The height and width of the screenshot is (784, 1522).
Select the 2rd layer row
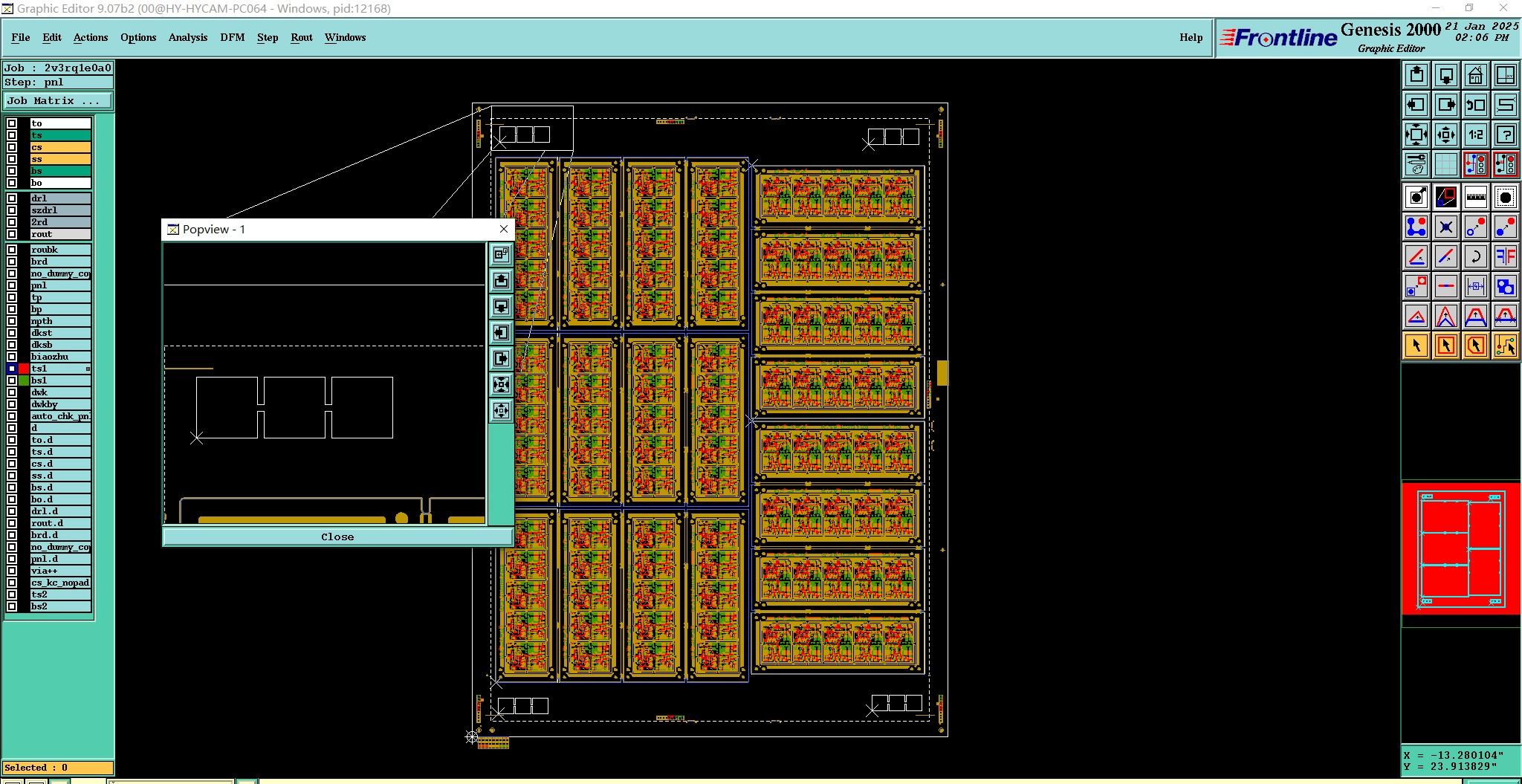click(60, 222)
